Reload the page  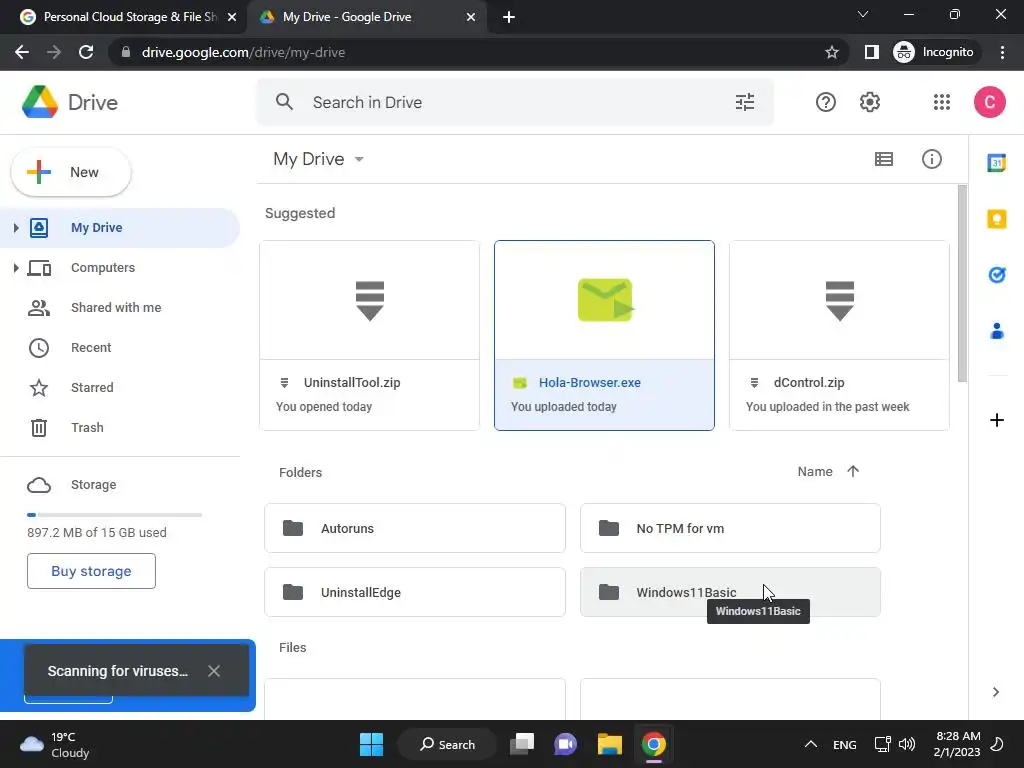(x=86, y=52)
